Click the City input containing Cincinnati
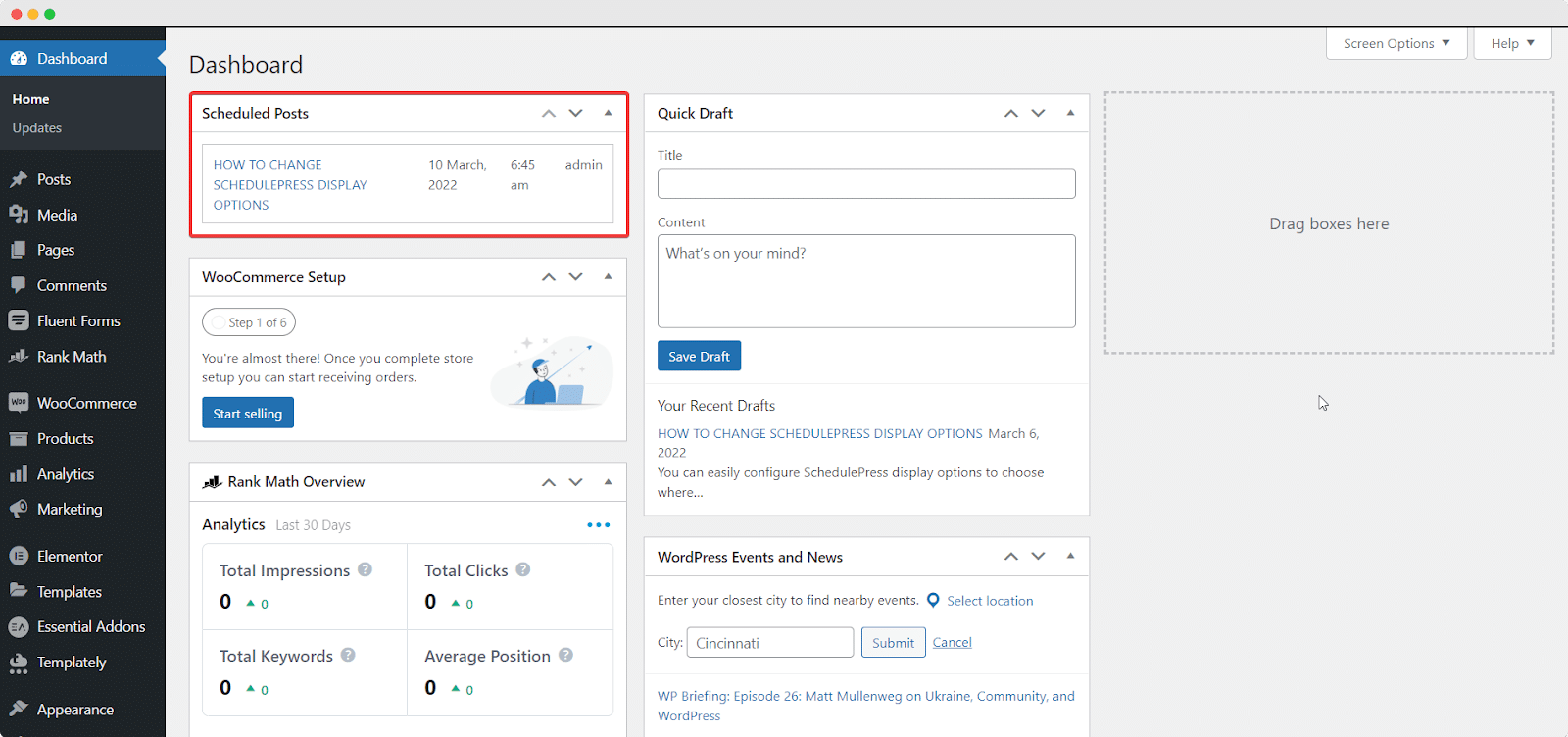Image resolution: width=1568 pixels, height=737 pixels. [x=770, y=643]
